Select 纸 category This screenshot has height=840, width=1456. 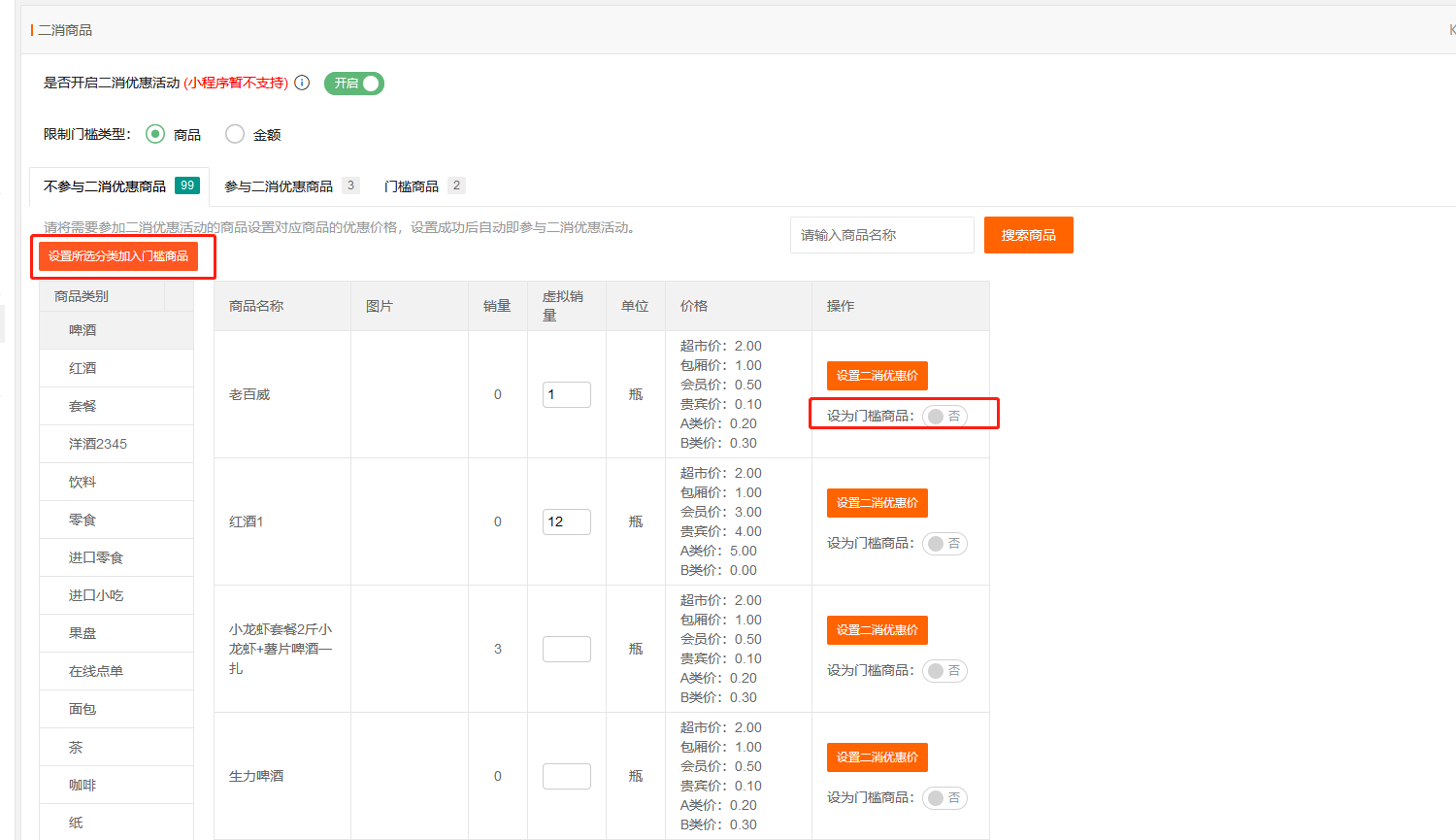(x=116, y=823)
